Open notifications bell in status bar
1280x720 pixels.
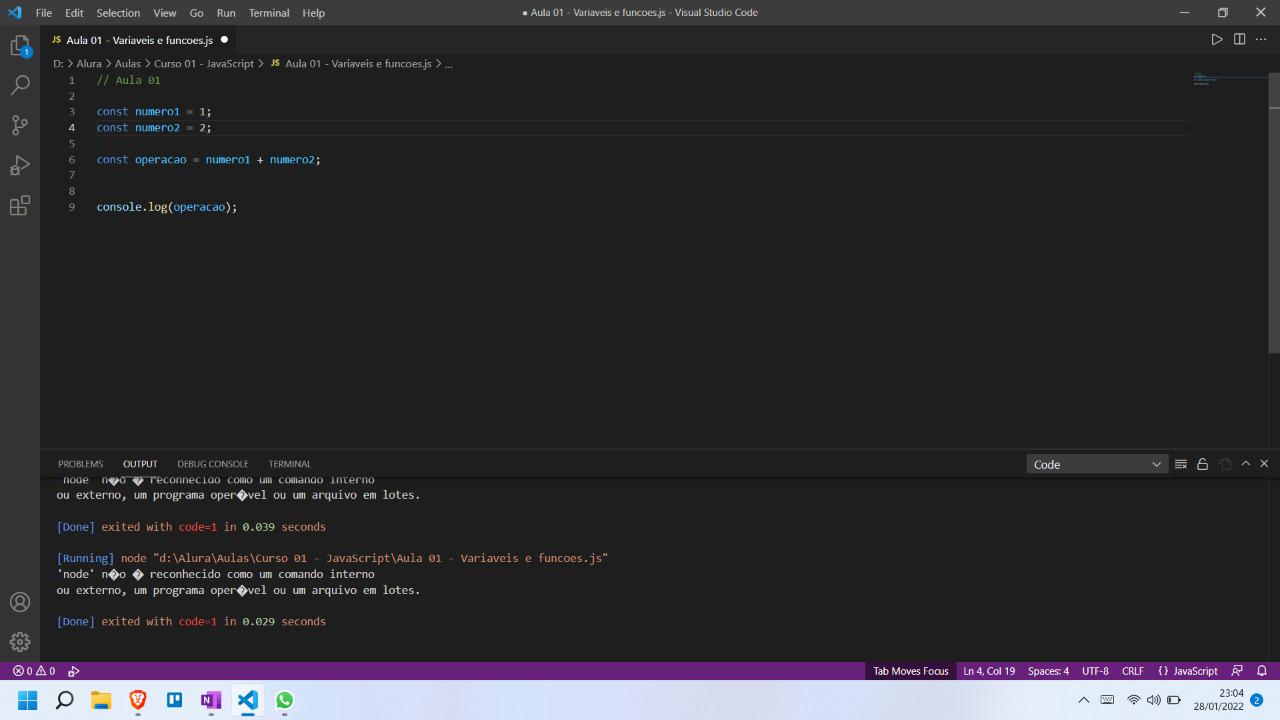[x=1262, y=671]
